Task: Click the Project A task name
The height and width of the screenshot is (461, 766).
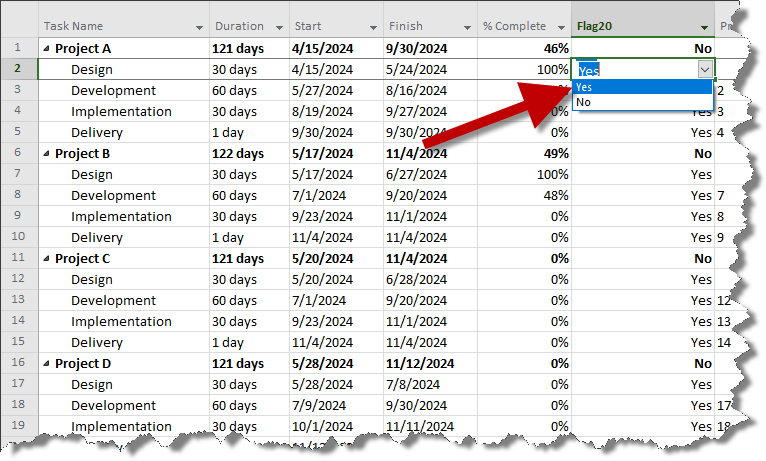Action: 83,49
